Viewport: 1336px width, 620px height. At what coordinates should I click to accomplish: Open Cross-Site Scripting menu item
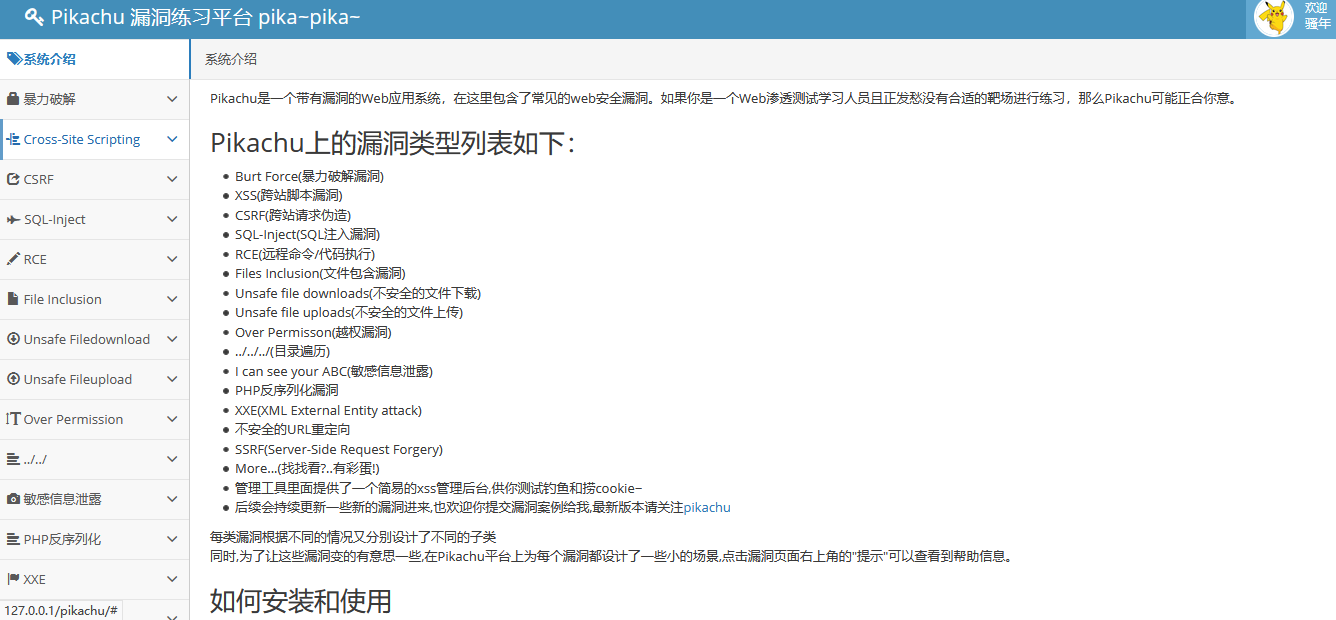(x=94, y=139)
